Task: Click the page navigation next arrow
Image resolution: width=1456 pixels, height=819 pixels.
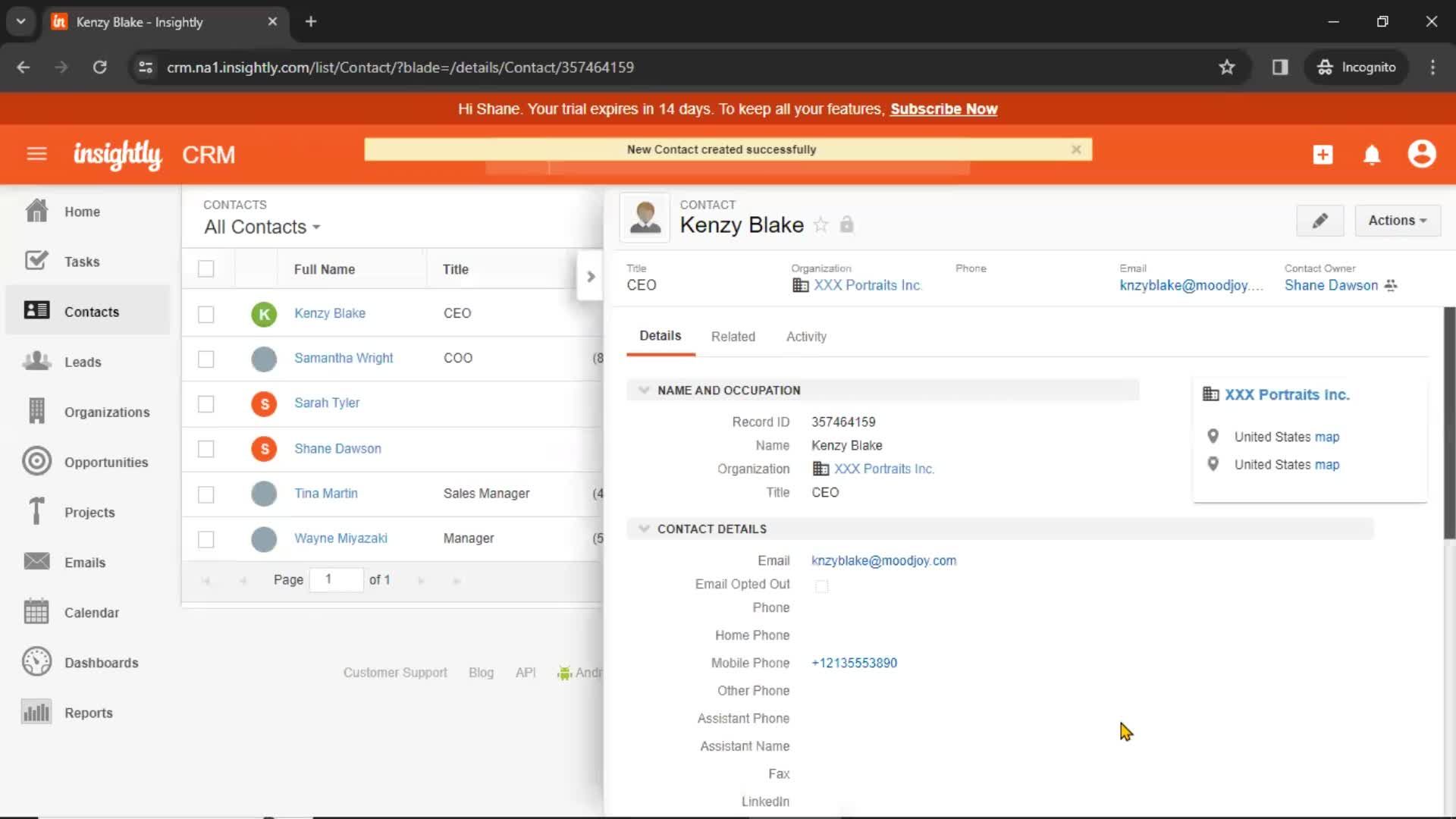Action: tap(421, 580)
